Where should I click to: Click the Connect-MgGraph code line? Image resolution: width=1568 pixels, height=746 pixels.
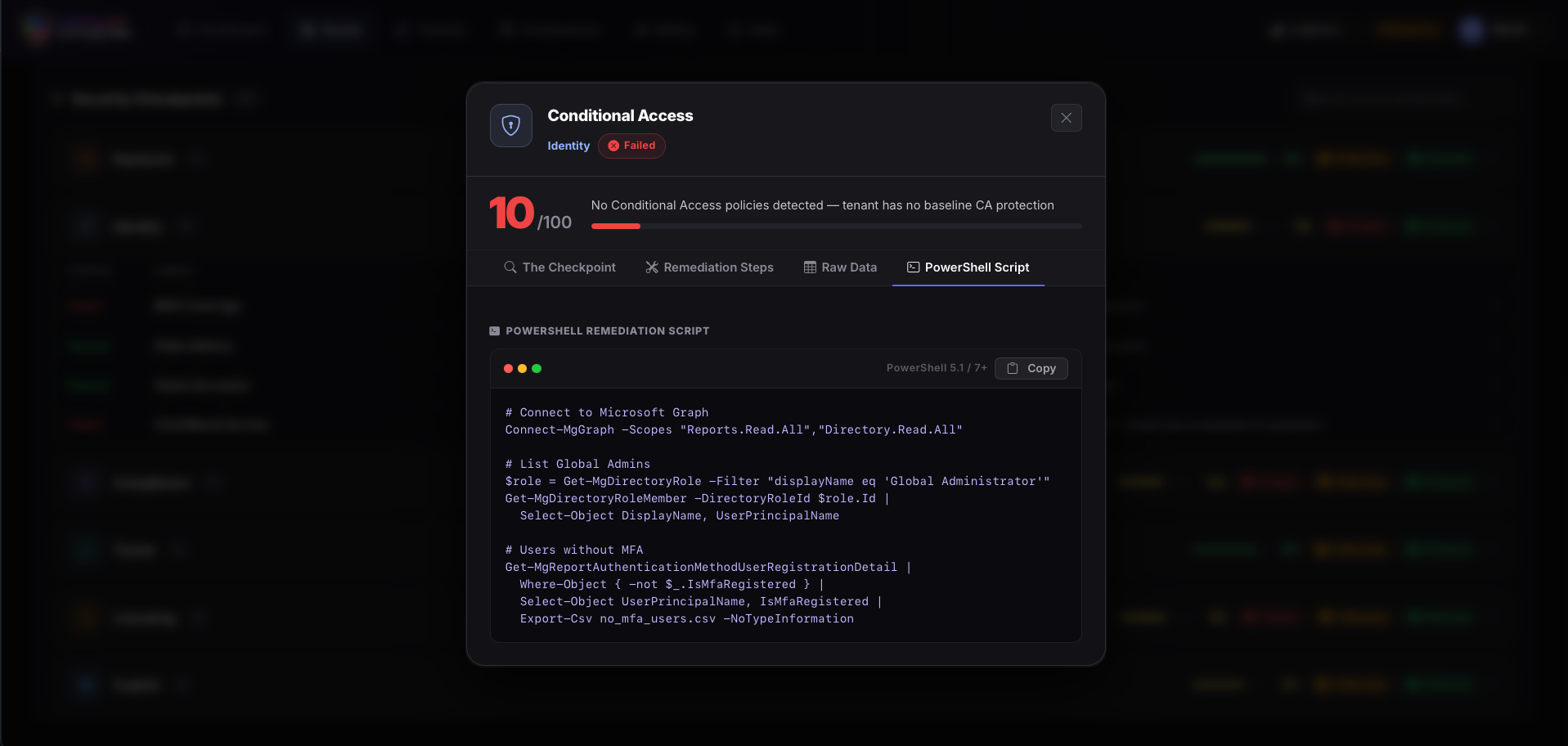pos(734,430)
